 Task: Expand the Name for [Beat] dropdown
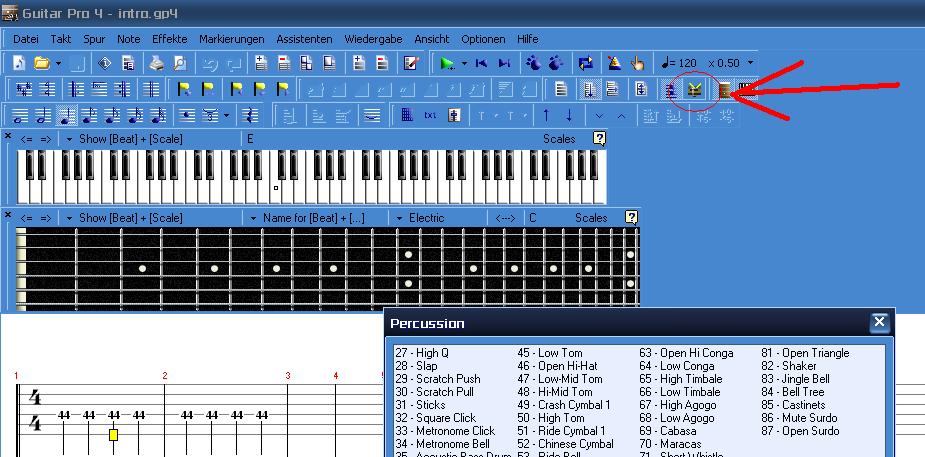click(x=253, y=218)
